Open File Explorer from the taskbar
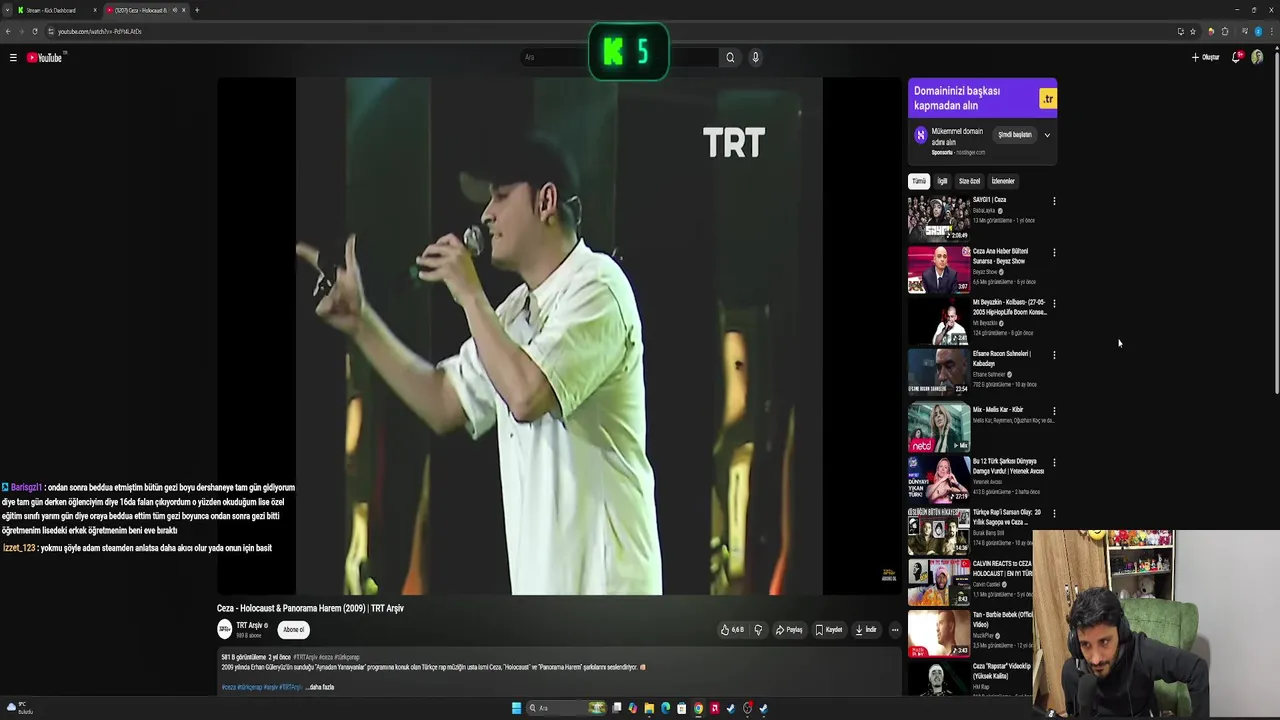This screenshot has width=1280, height=720. 649,708
